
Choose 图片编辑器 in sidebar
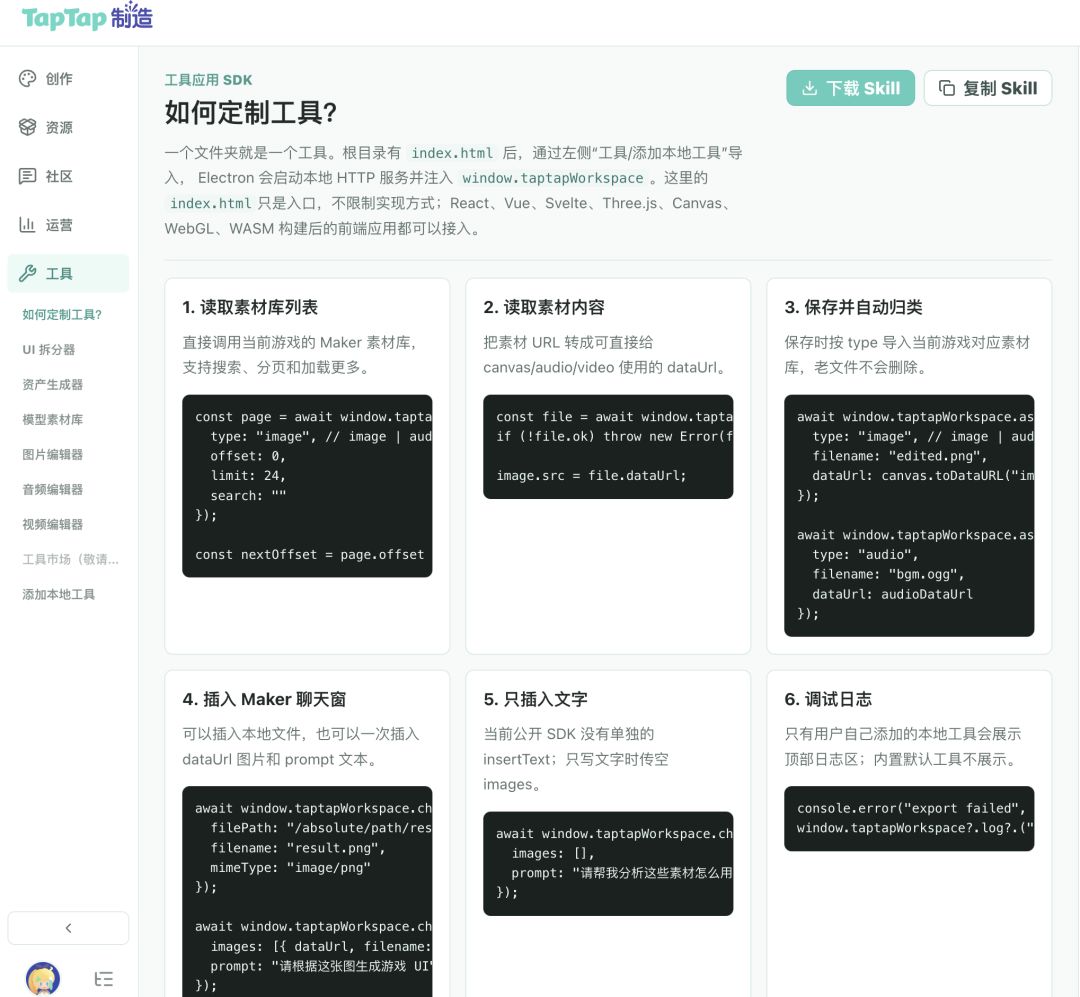(52, 455)
